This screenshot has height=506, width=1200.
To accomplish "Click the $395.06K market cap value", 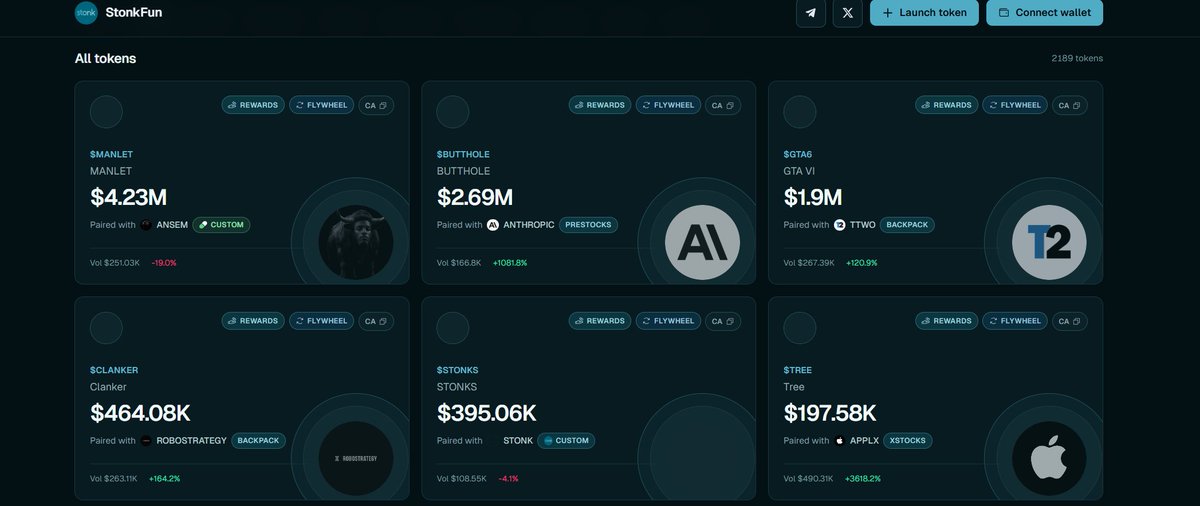I will coord(487,412).
